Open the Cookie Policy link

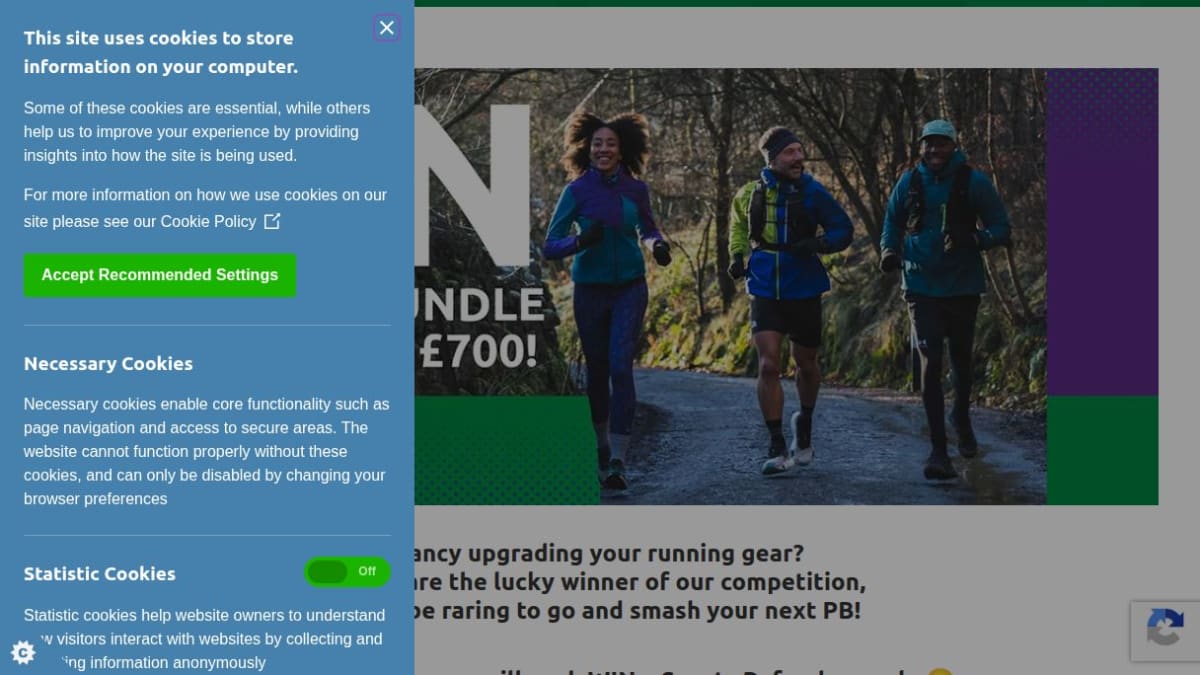coord(208,221)
